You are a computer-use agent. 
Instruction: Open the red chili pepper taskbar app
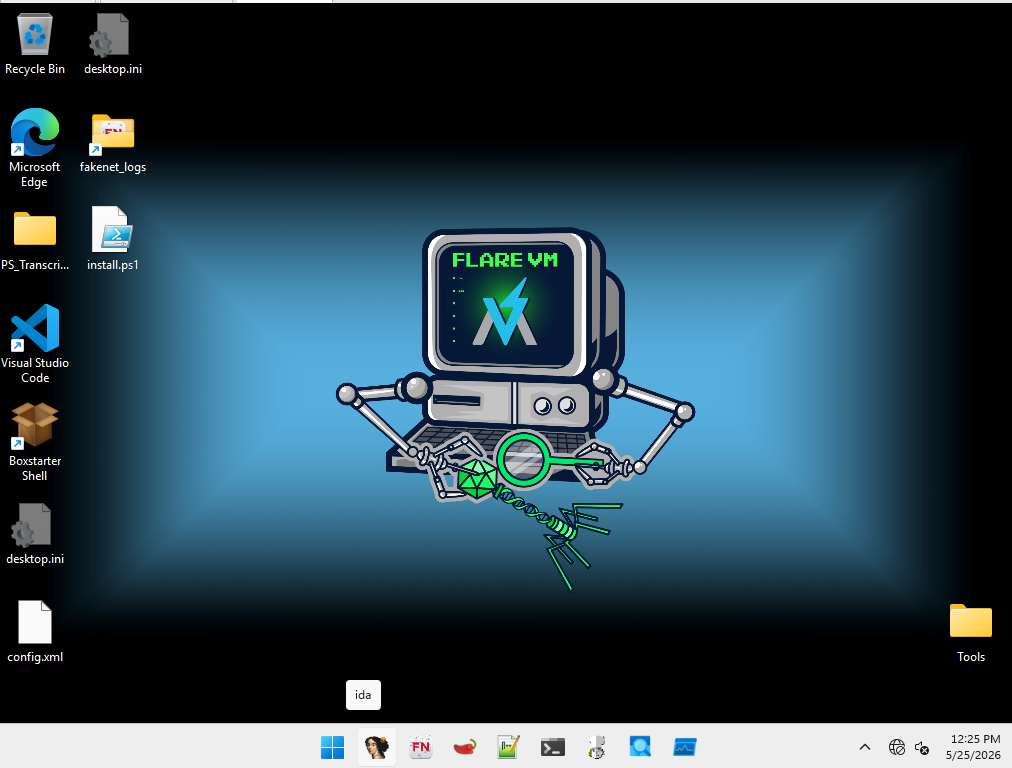pos(465,747)
